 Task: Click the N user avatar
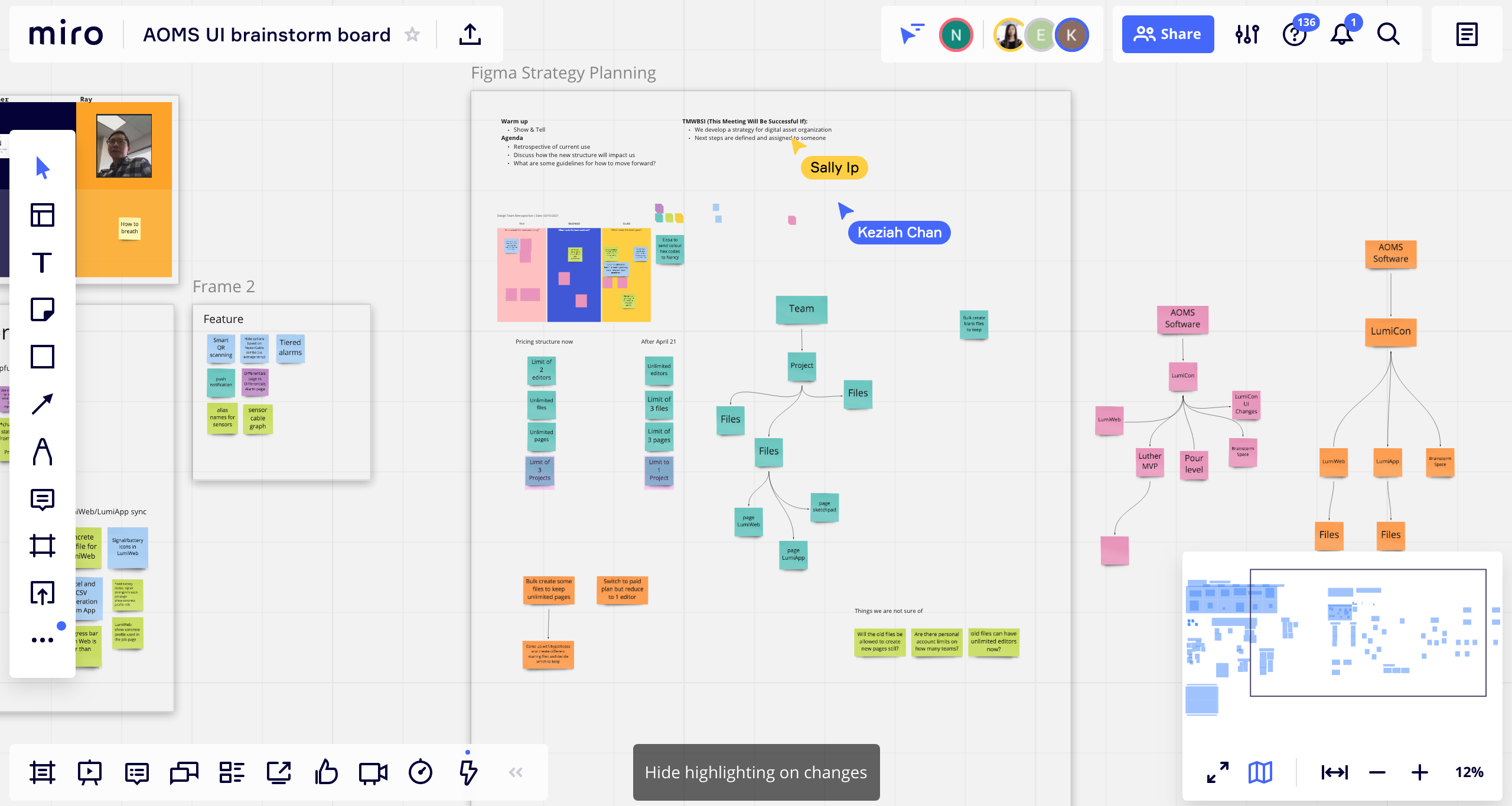(956, 35)
